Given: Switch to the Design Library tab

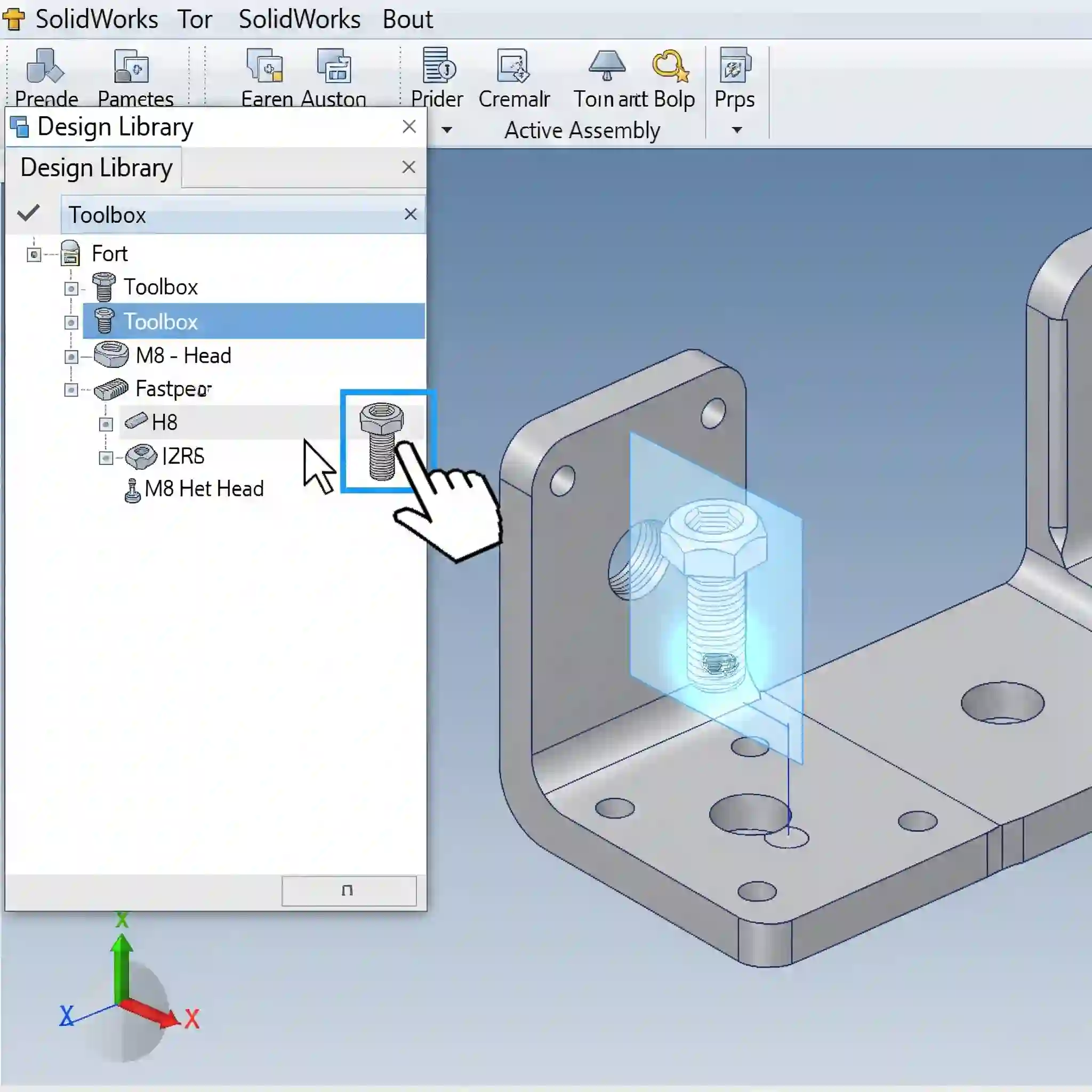Looking at the screenshot, I should point(96,168).
